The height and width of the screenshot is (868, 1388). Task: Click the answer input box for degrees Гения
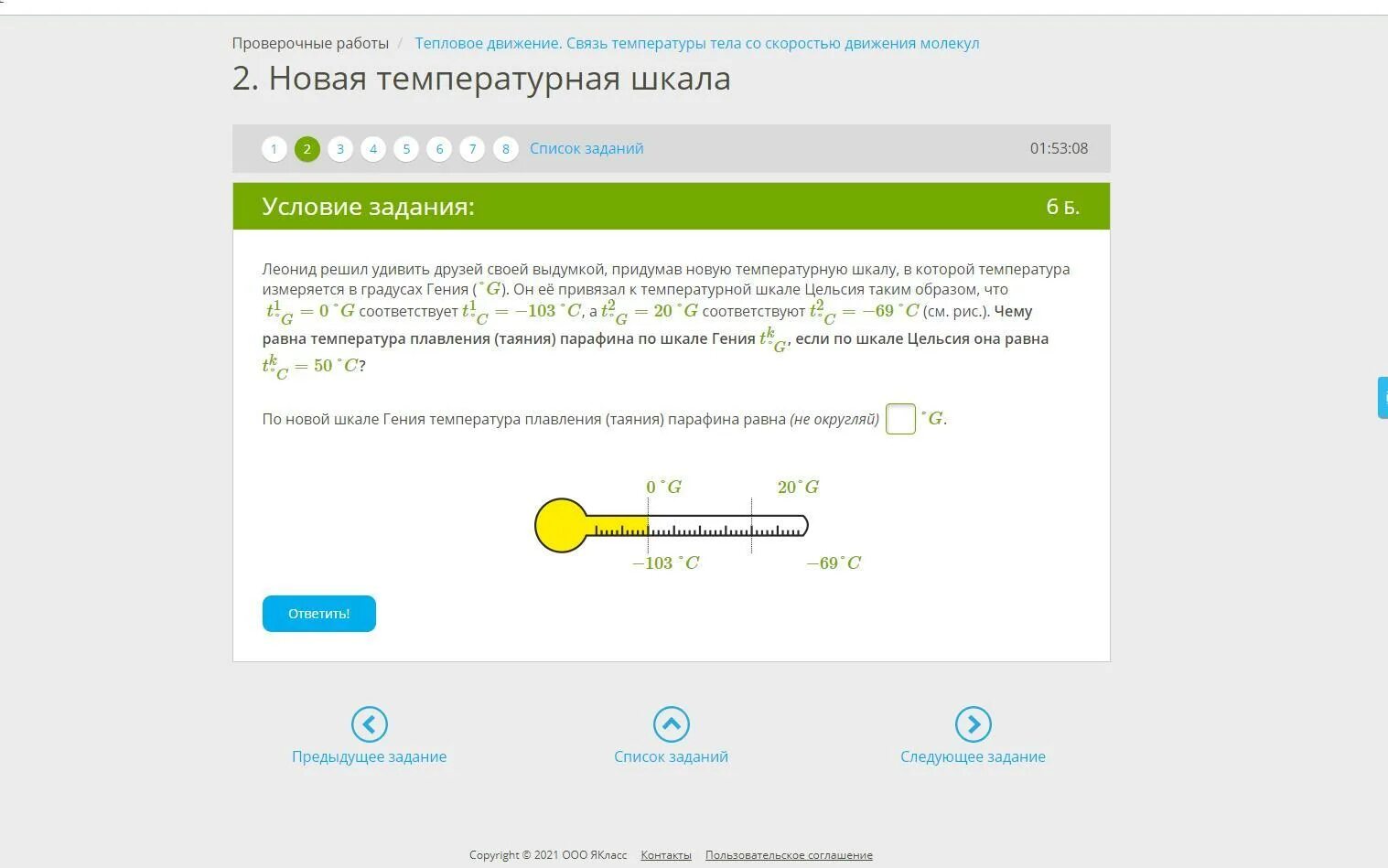[x=900, y=418]
